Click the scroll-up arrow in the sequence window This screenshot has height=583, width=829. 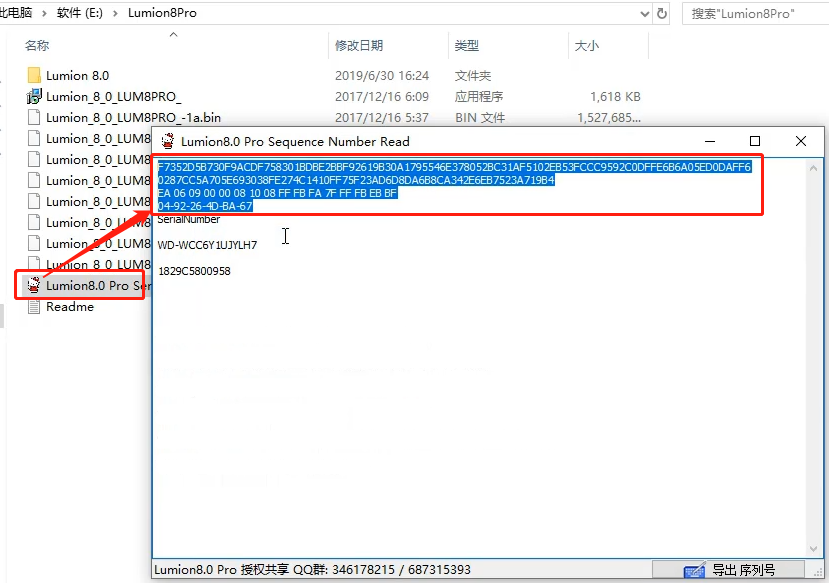click(x=813, y=169)
